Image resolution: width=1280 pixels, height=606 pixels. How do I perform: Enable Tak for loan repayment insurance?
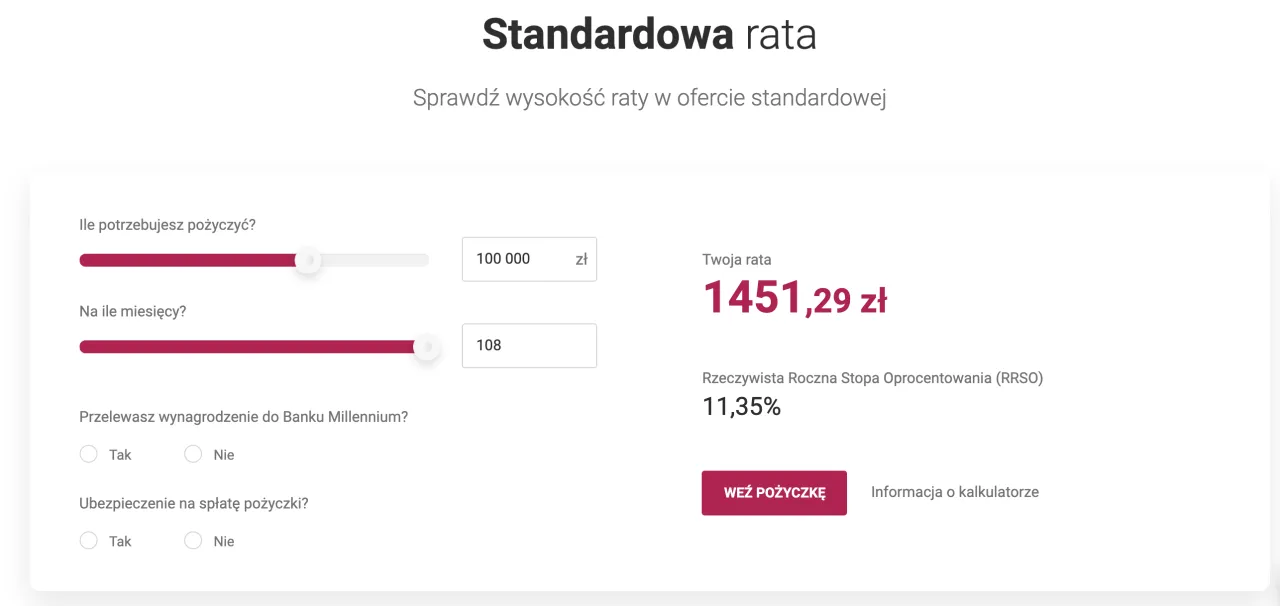pos(88,541)
